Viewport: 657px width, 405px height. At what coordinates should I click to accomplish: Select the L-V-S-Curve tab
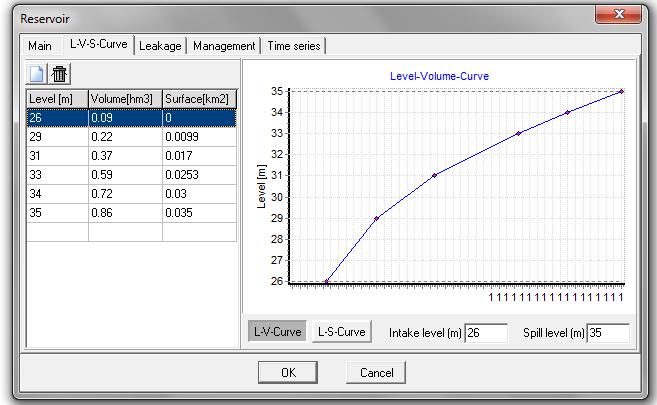click(99, 44)
